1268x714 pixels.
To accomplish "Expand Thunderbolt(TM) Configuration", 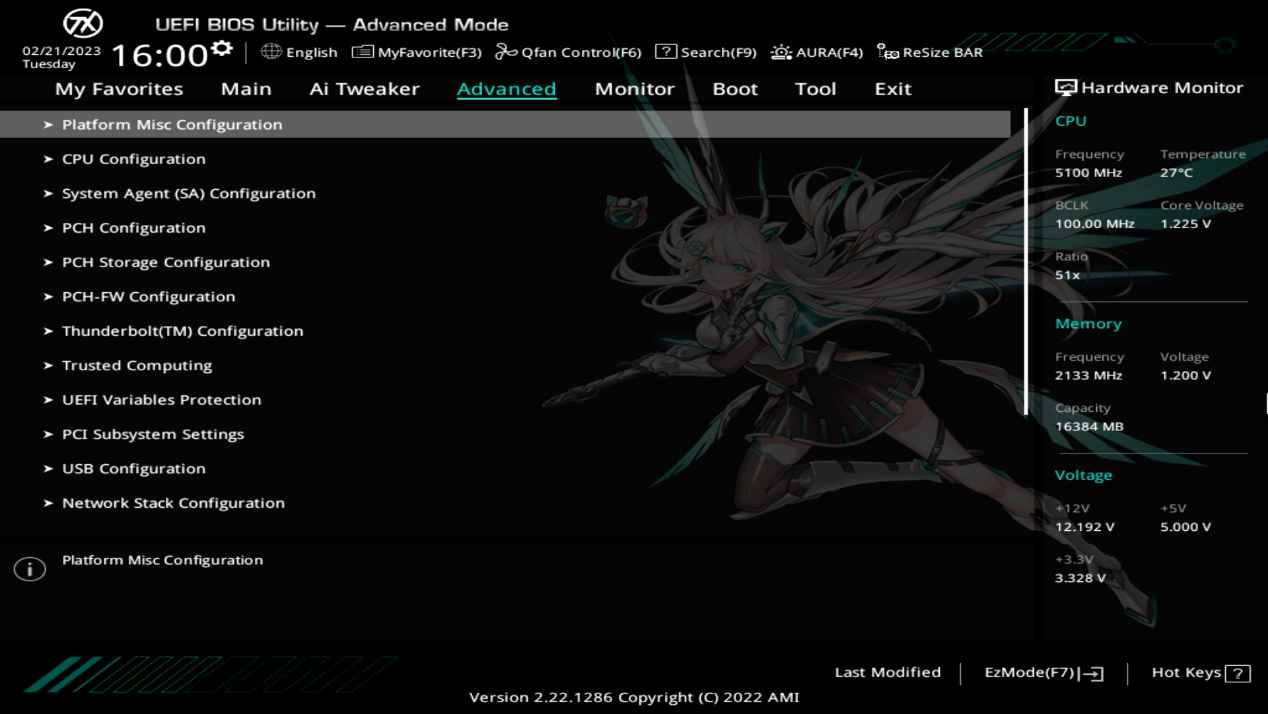I will tap(182, 331).
